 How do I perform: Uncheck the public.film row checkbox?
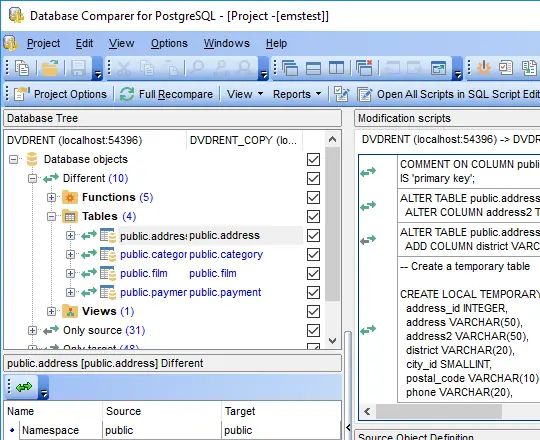313,273
